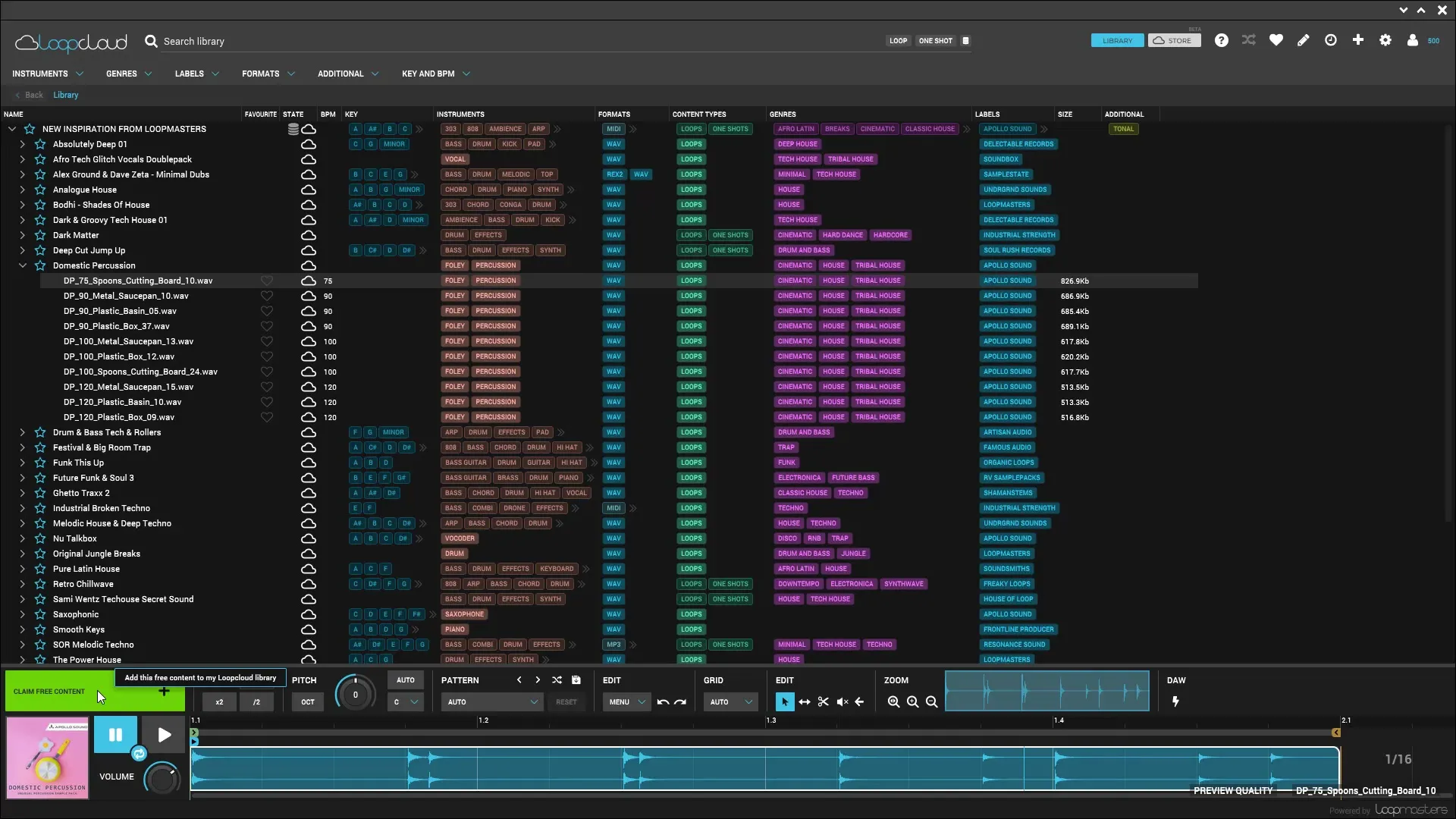Click the pencil edit icon in header
Screen dimensions: 1456x819
[1304, 40]
